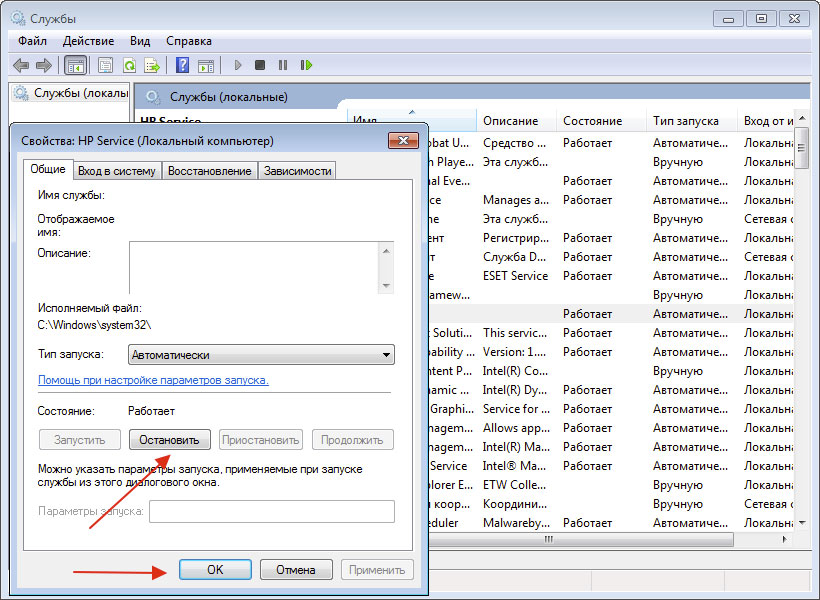Viewport: 820px width, 600px height.
Task: Close the HP Service properties dialog
Action: tap(403, 140)
